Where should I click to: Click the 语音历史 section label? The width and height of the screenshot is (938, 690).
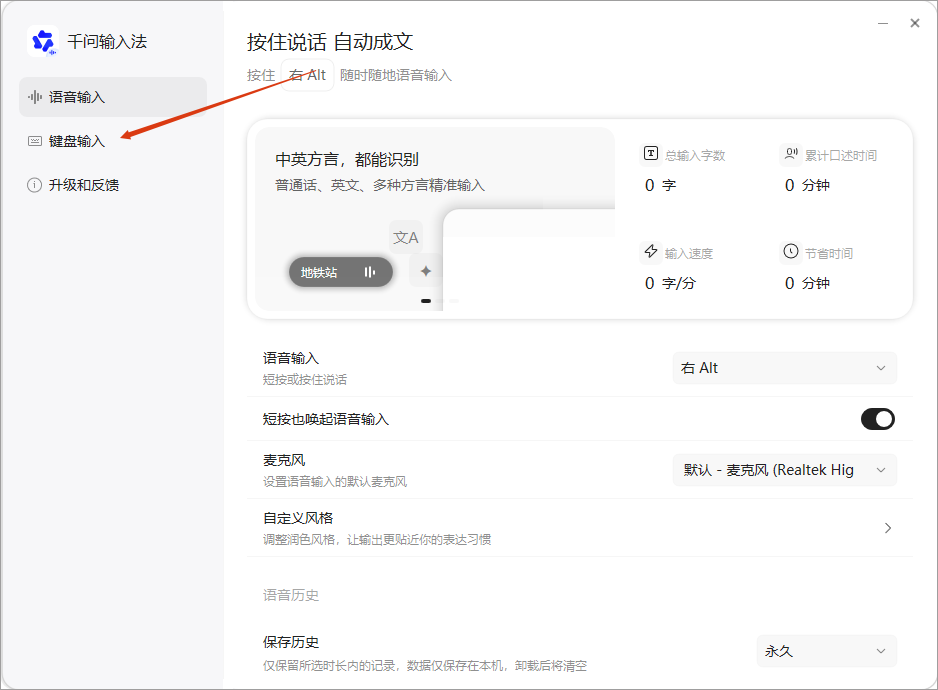(x=291, y=595)
